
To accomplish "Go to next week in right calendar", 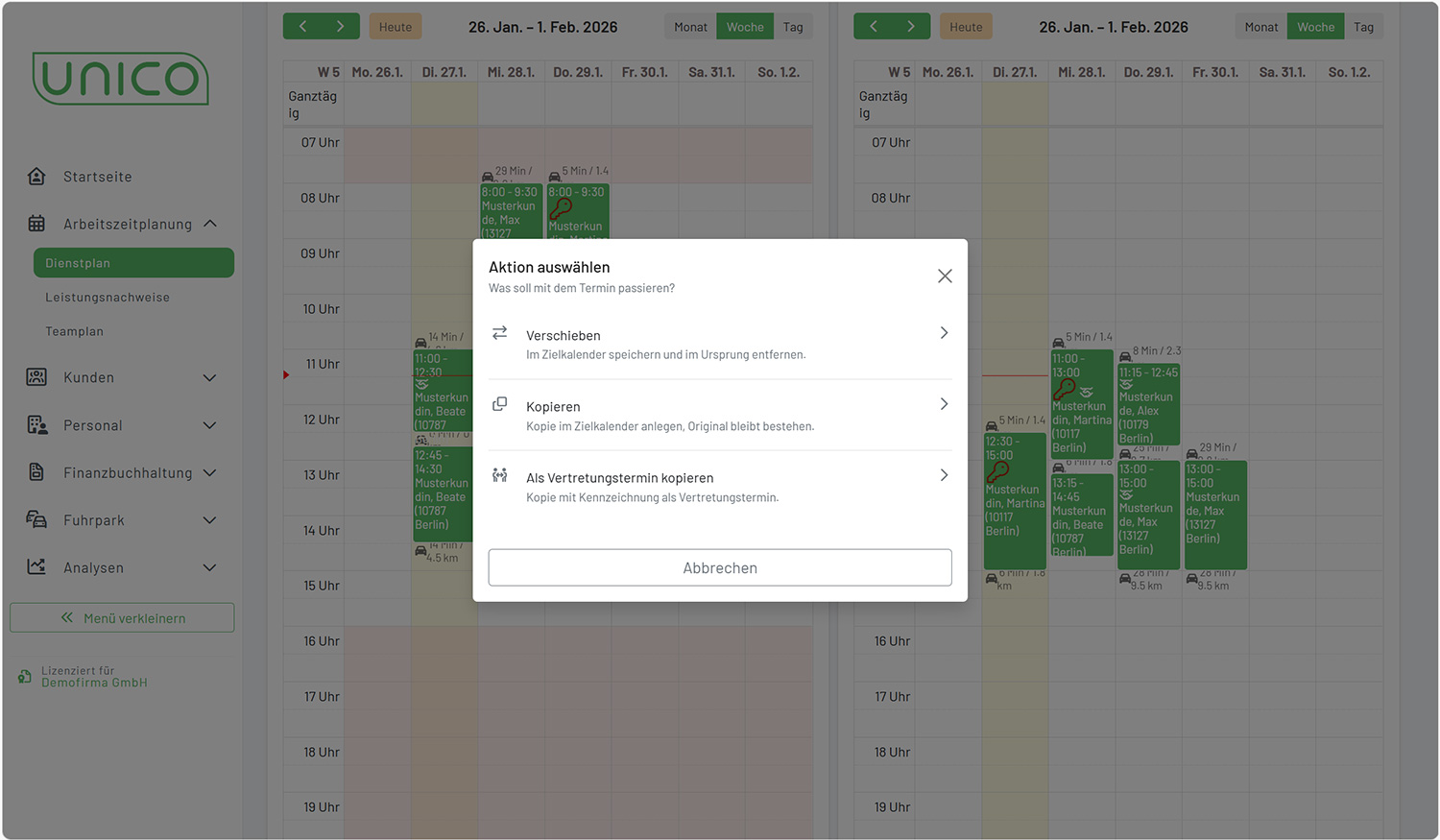I will (x=911, y=27).
